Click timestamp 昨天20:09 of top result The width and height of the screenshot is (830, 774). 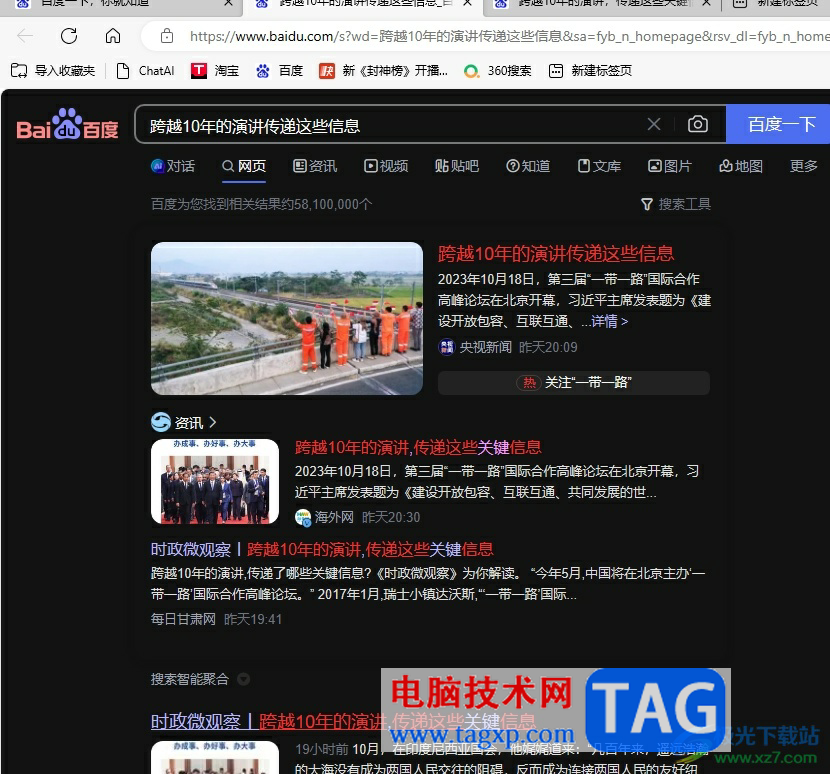[x=548, y=347]
